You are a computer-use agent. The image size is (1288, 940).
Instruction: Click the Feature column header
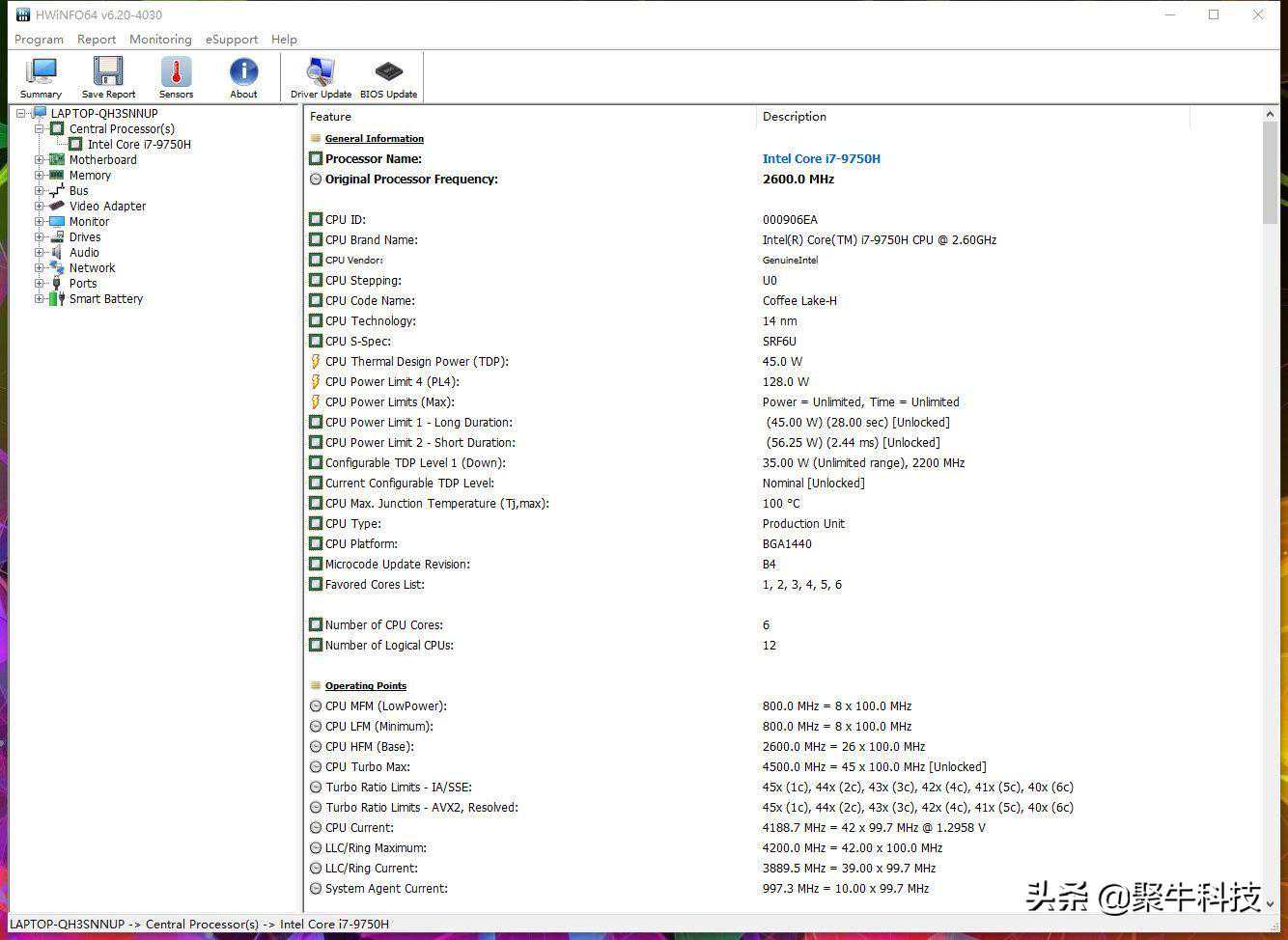pyautogui.click(x=331, y=117)
